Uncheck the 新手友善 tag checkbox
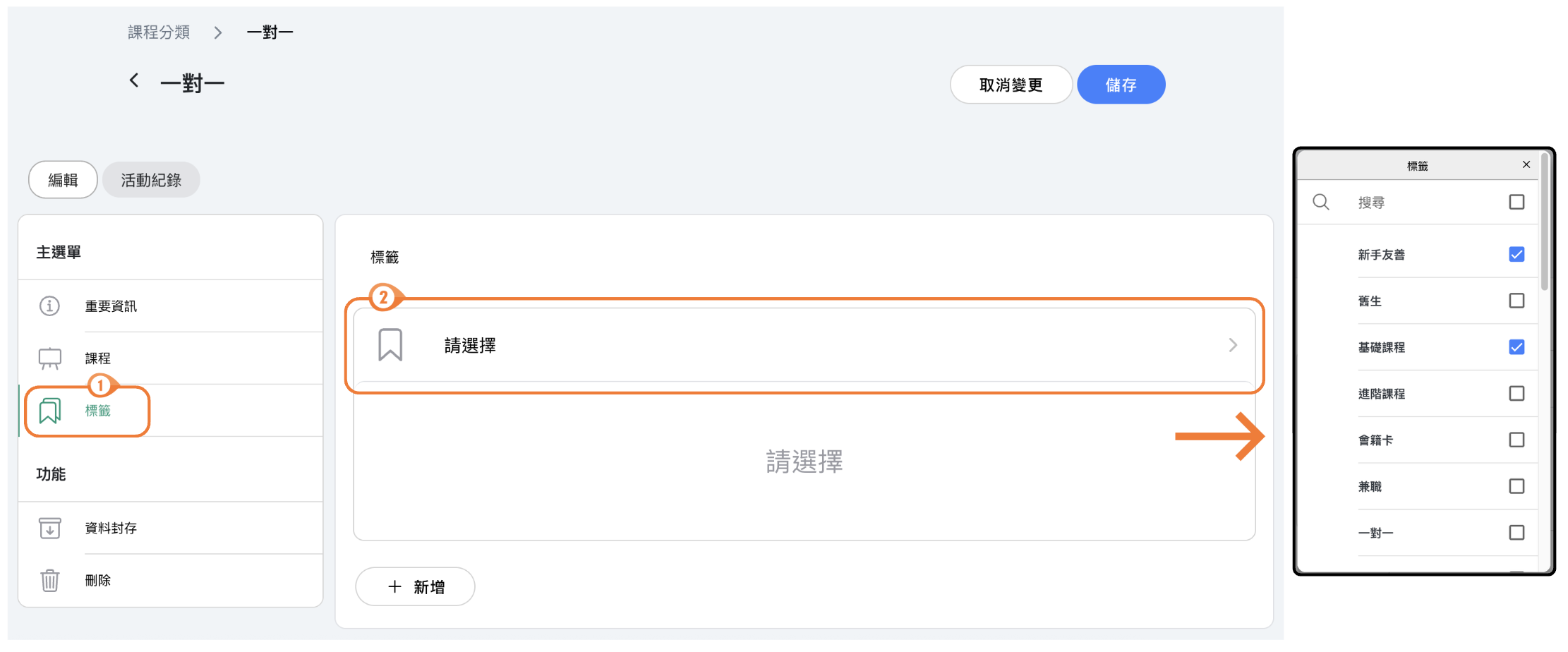This screenshot has height=652, width=1568. click(1516, 255)
